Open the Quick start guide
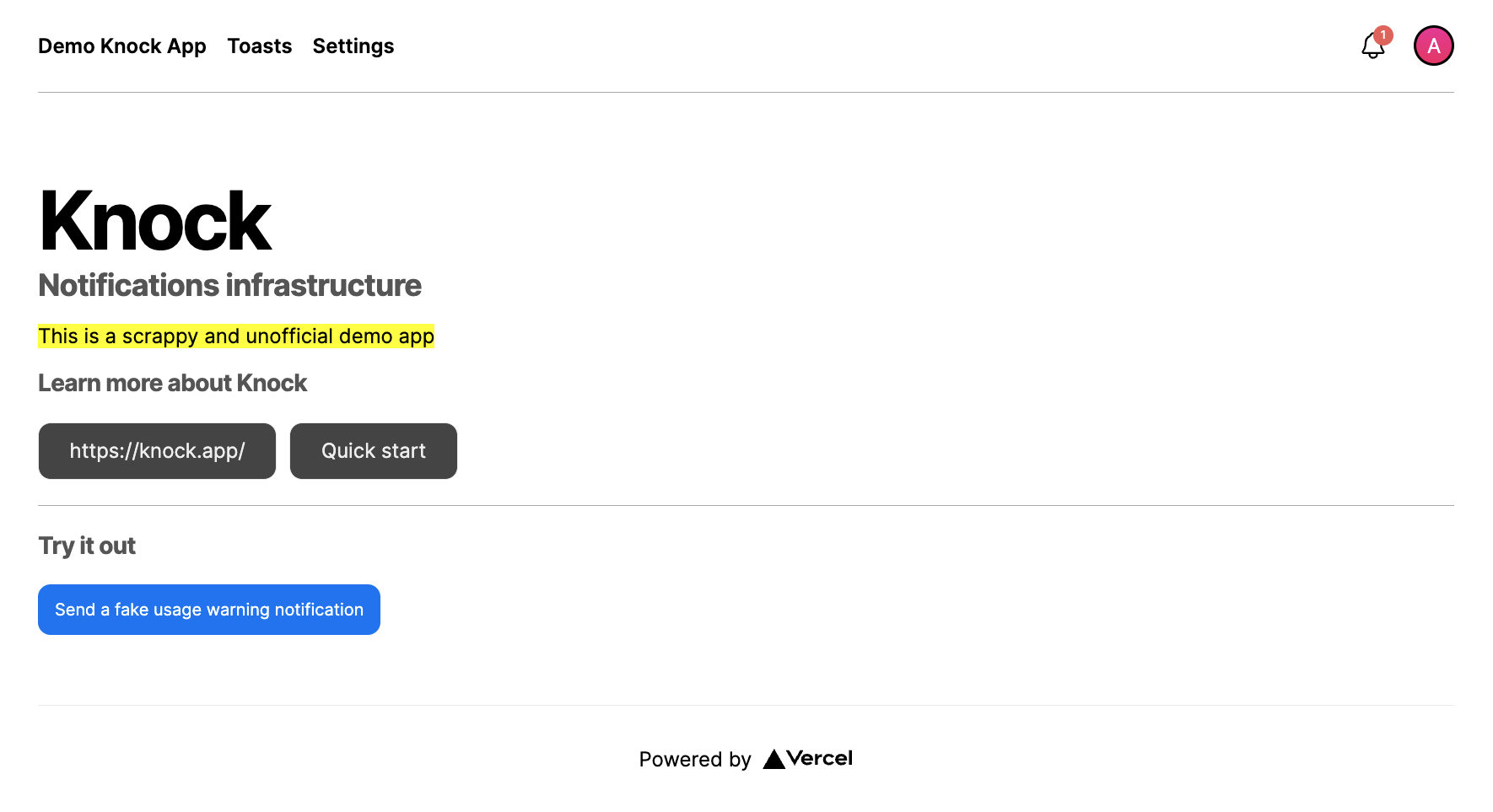Viewport: 1493px width, 812px height. pyautogui.click(x=373, y=451)
